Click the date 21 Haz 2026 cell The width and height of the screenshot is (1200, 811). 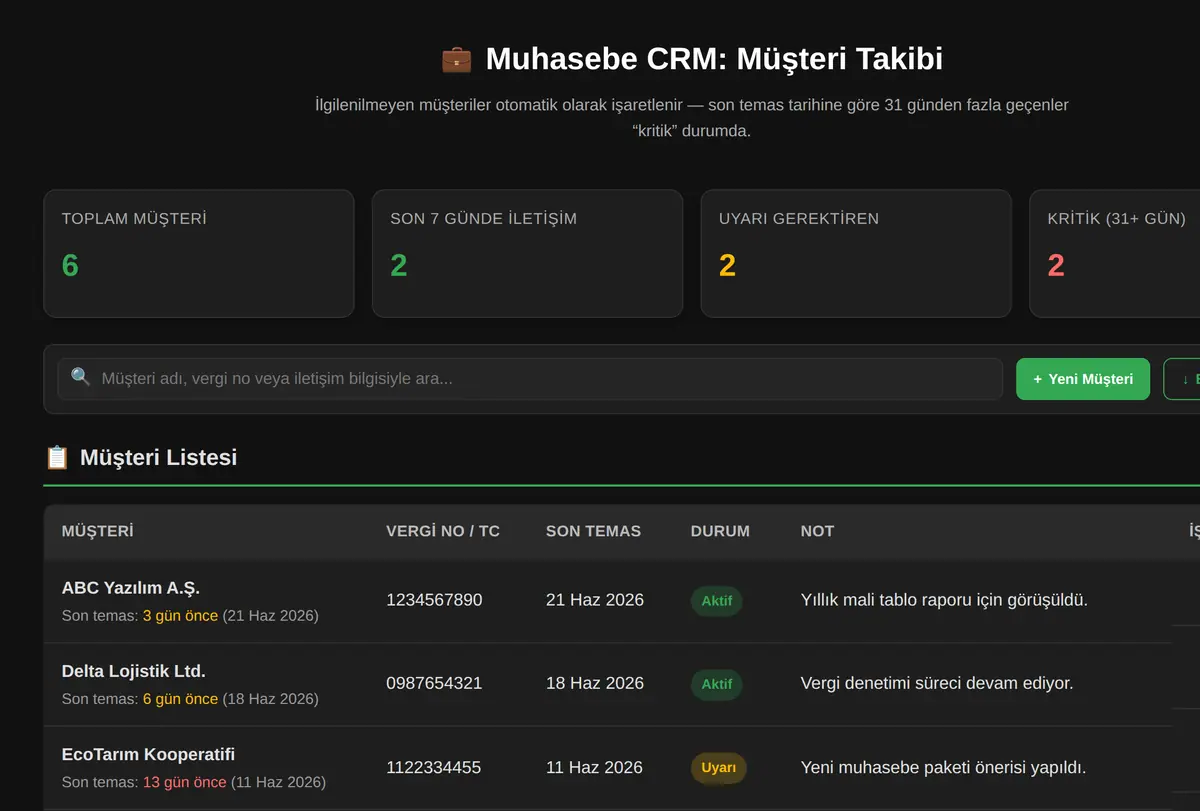coord(595,600)
